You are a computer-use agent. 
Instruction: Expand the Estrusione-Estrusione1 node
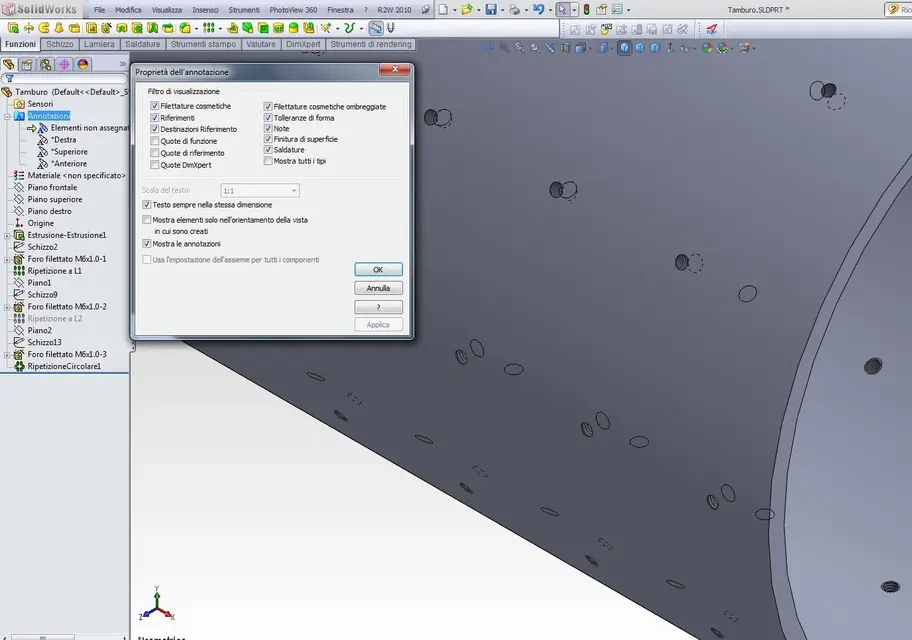pos(7,236)
